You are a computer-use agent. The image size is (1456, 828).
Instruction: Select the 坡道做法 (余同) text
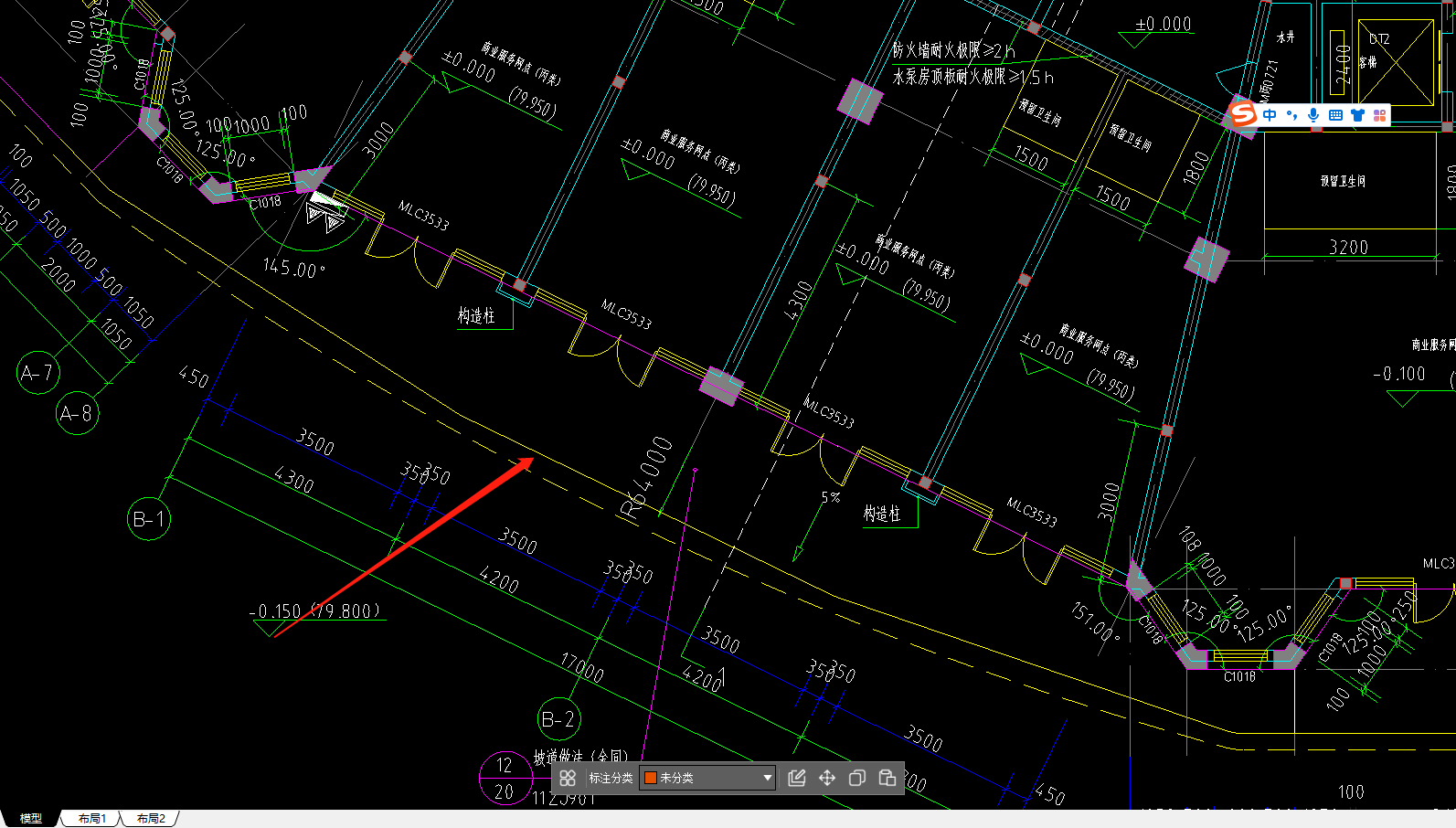point(581,757)
